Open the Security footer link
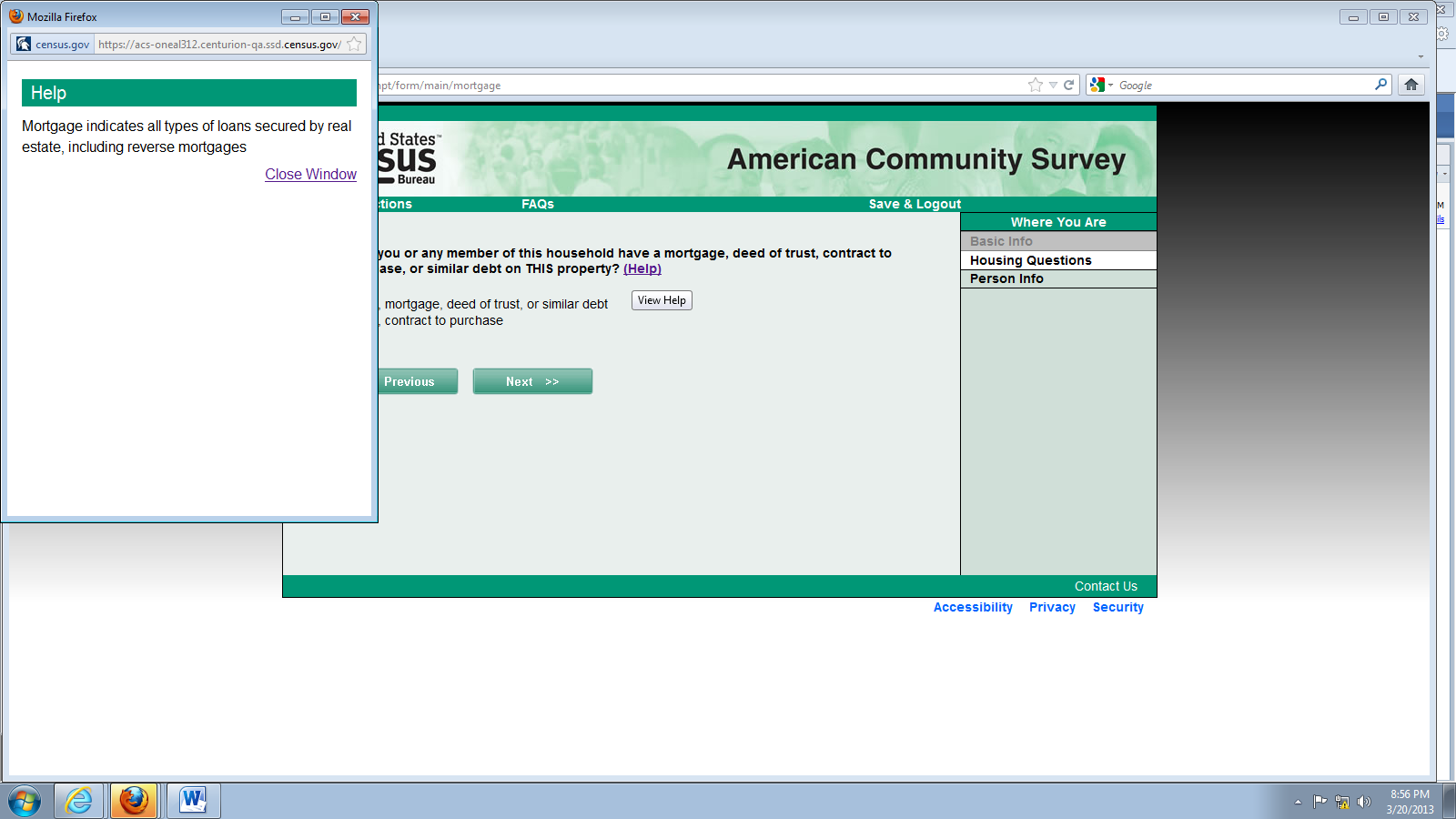Image resolution: width=1456 pixels, height=819 pixels. [x=1118, y=607]
